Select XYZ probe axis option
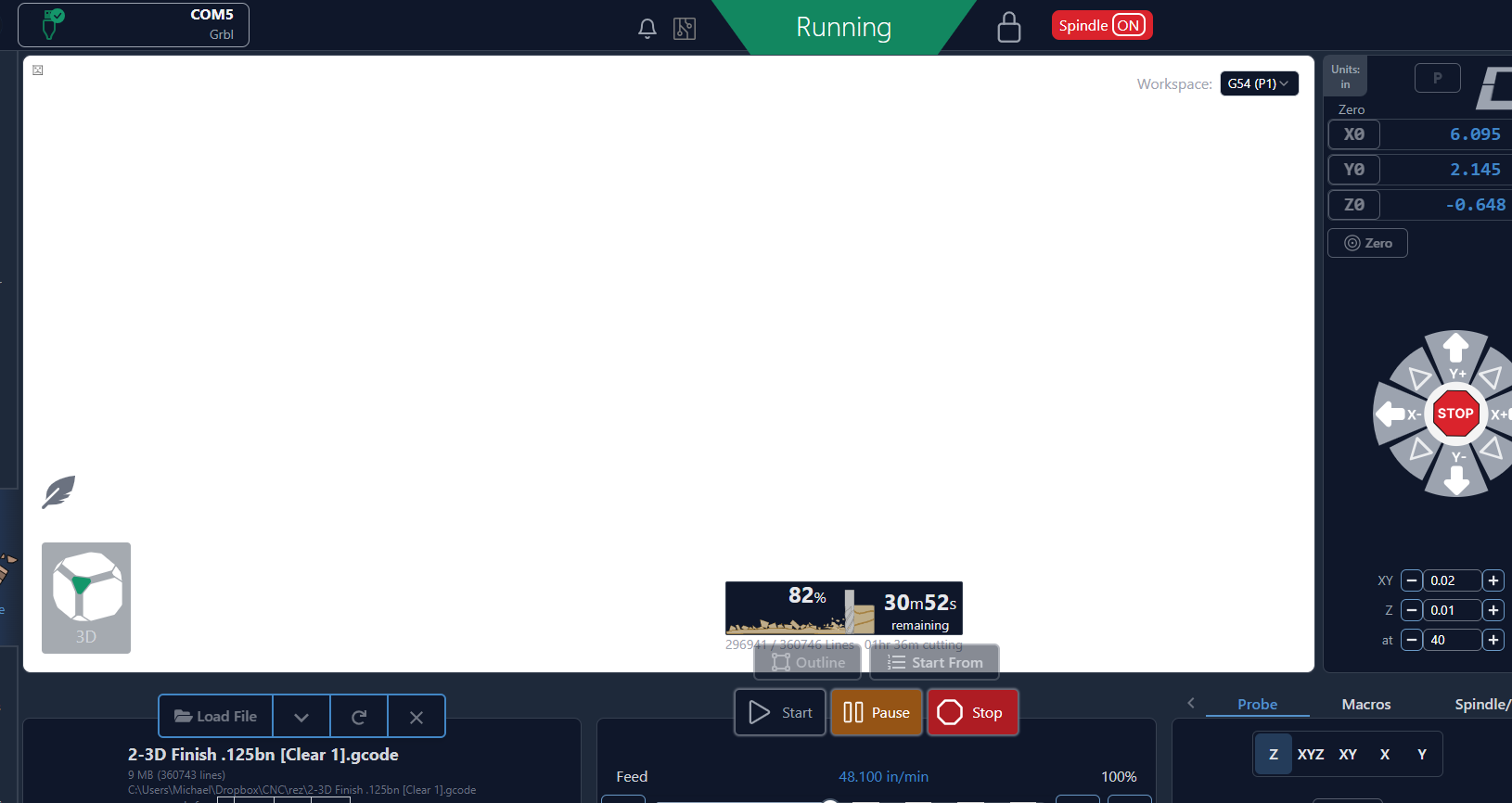Image resolution: width=1512 pixels, height=803 pixels. click(1310, 755)
